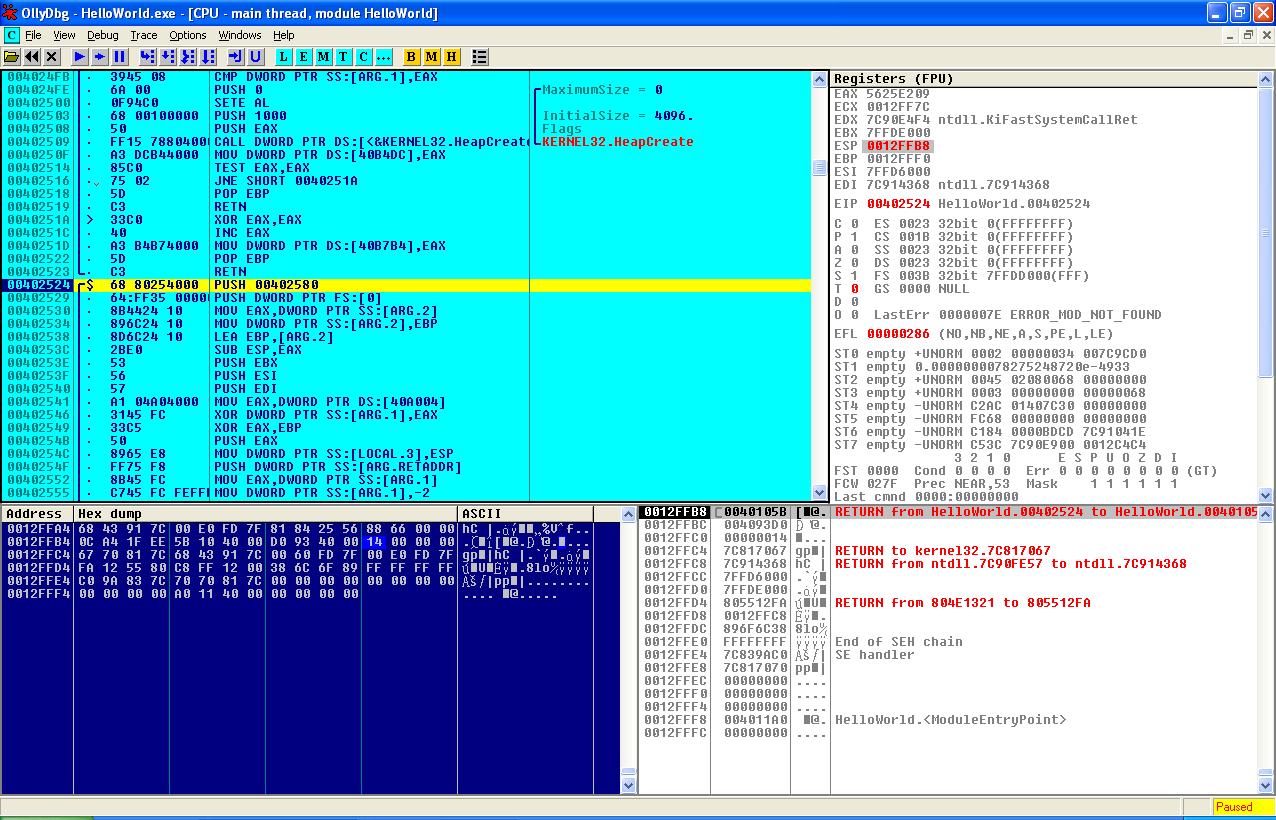The width and height of the screenshot is (1276, 820).
Task: Open the Options menu
Action: [188, 35]
